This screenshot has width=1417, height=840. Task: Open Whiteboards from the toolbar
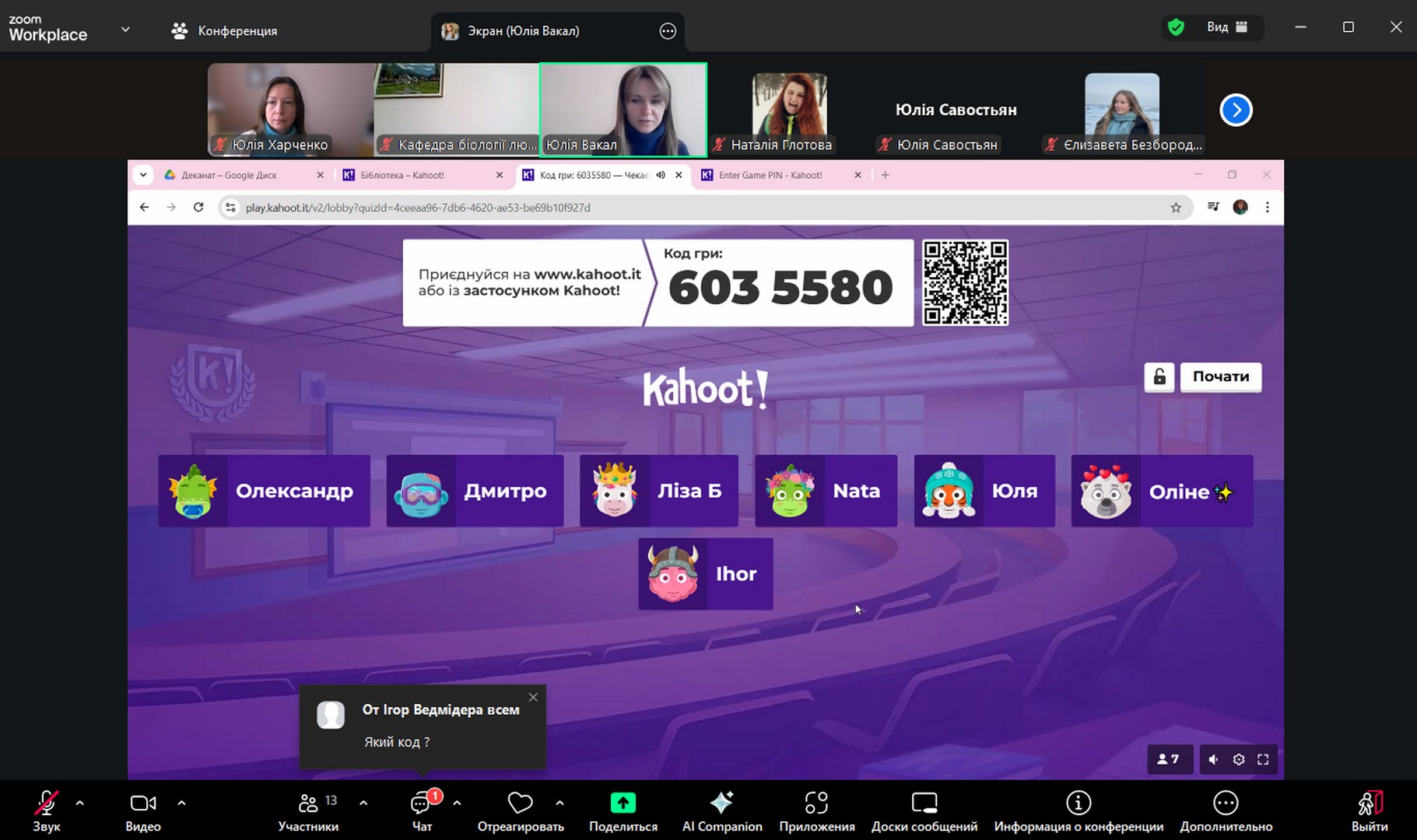tap(924, 810)
